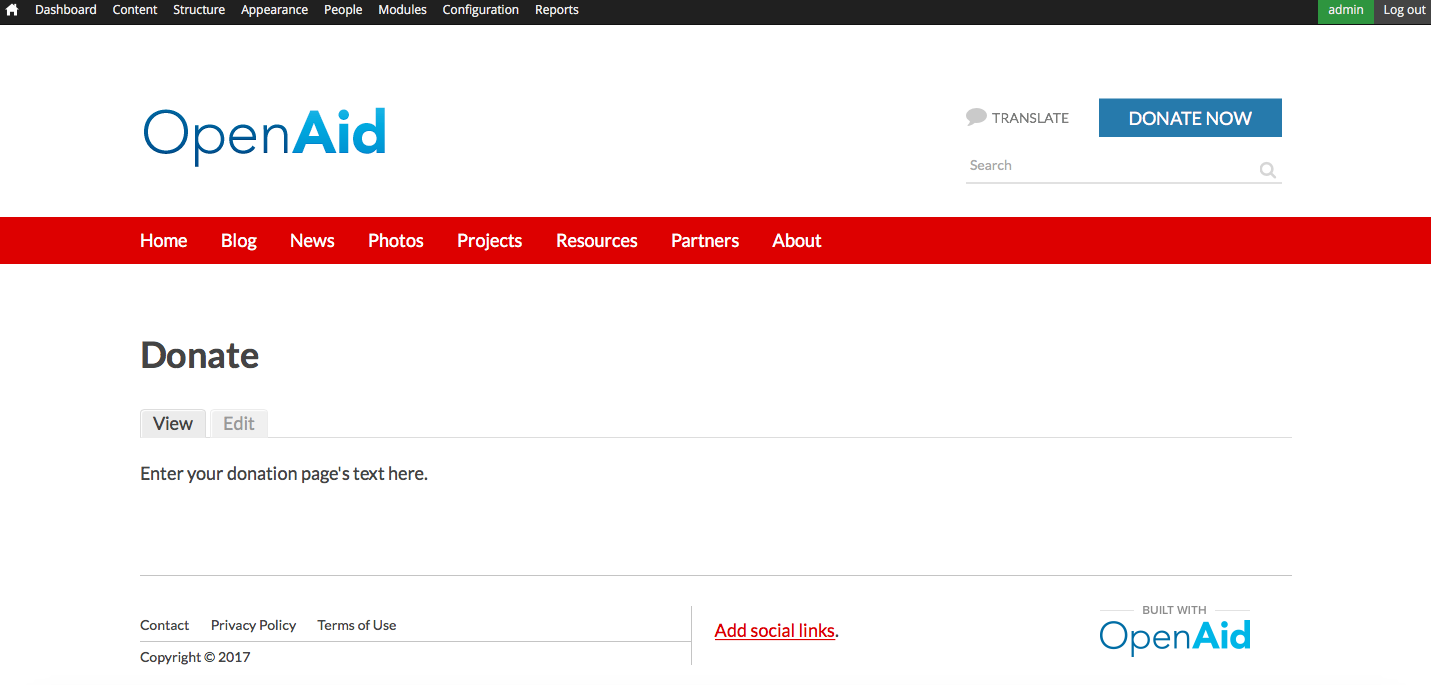Click the Donate Now button
1431x685 pixels.
[1190, 118]
